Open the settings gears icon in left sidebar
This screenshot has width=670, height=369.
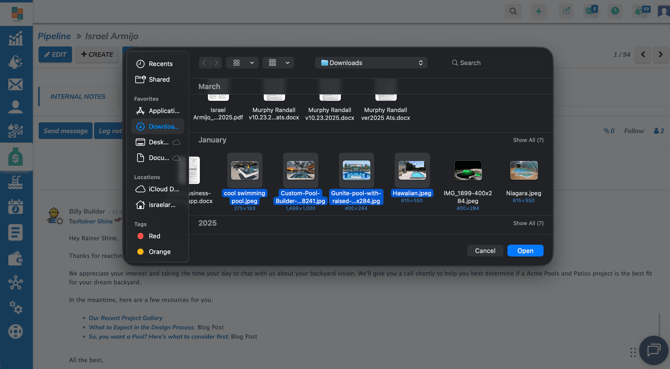coord(15,307)
